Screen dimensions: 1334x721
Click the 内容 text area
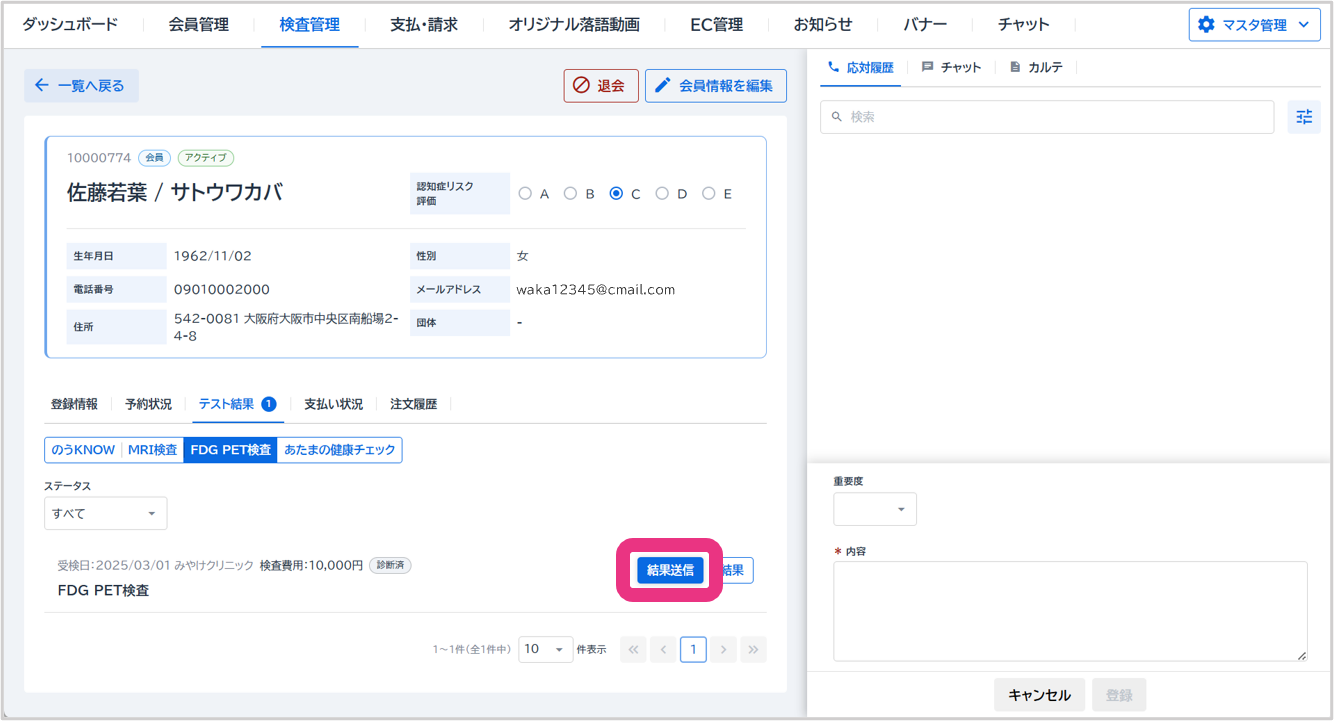coord(1069,610)
